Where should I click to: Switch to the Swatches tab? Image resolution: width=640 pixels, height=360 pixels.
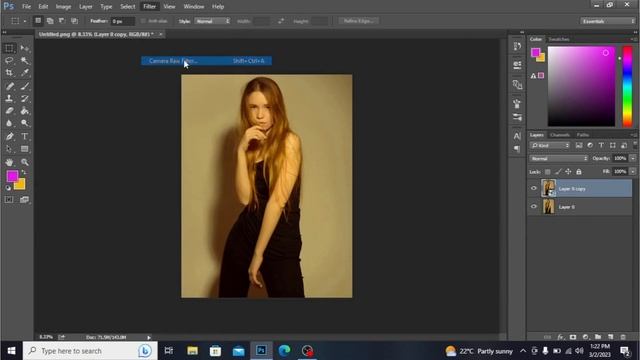(x=559, y=39)
